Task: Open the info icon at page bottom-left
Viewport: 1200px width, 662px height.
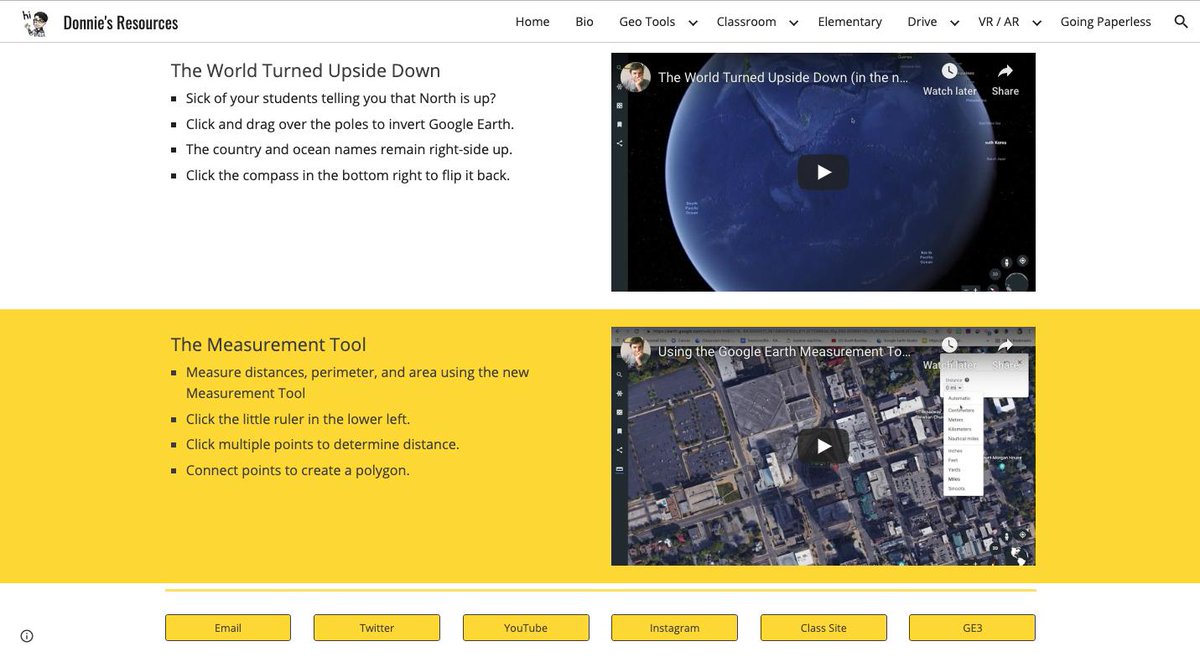Action: [x=27, y=635]
